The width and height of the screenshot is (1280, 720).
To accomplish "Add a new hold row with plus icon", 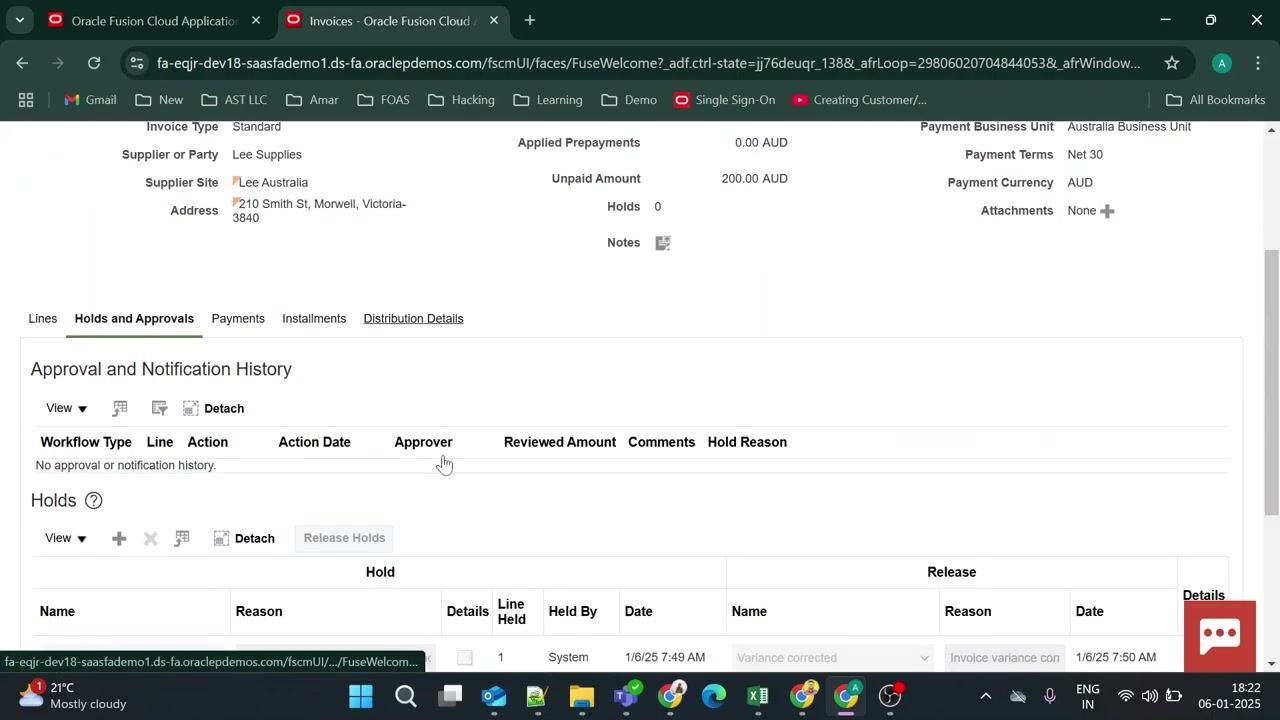I will 119,539.
